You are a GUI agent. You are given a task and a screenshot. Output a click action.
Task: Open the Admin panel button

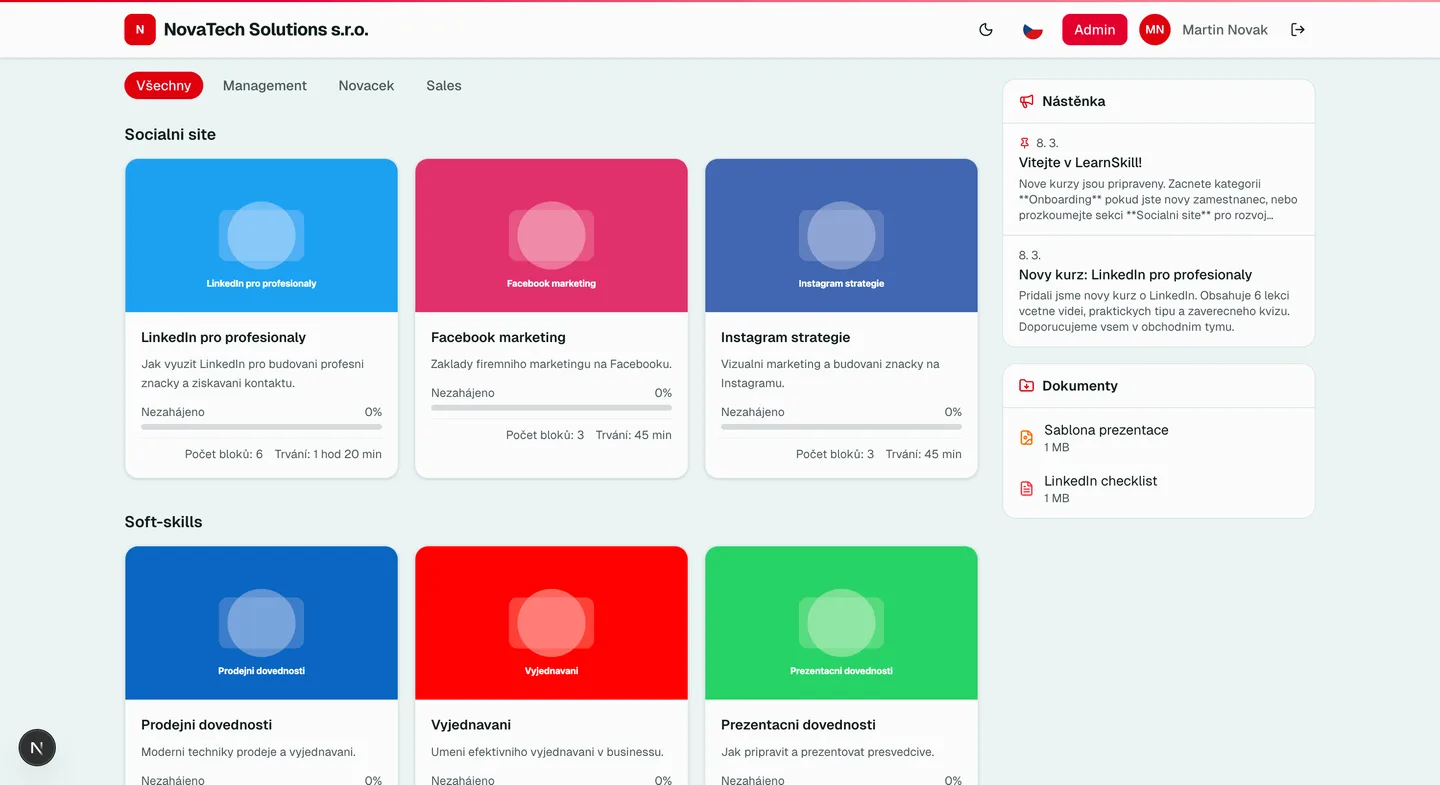[x=1094, y=29]
